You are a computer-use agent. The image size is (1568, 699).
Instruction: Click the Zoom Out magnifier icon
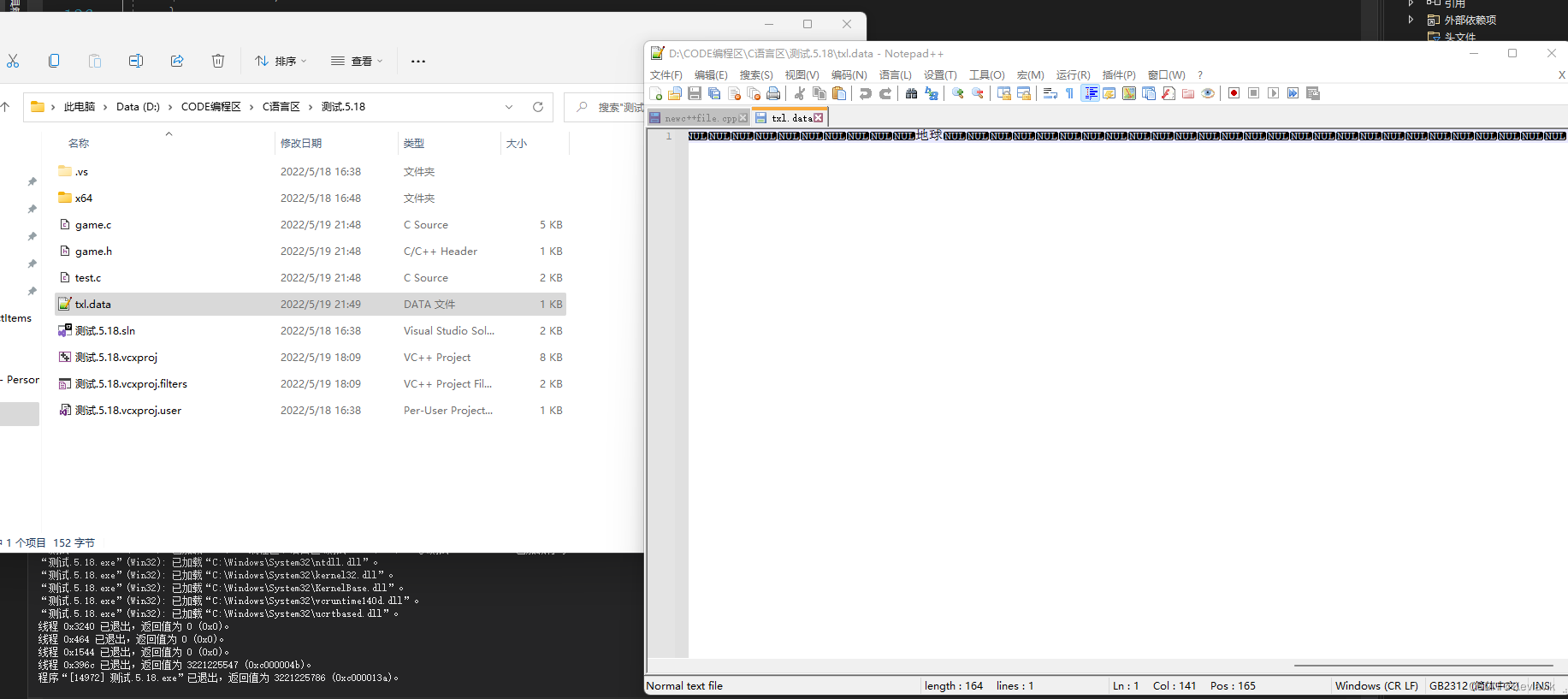[x=978, y=93]
